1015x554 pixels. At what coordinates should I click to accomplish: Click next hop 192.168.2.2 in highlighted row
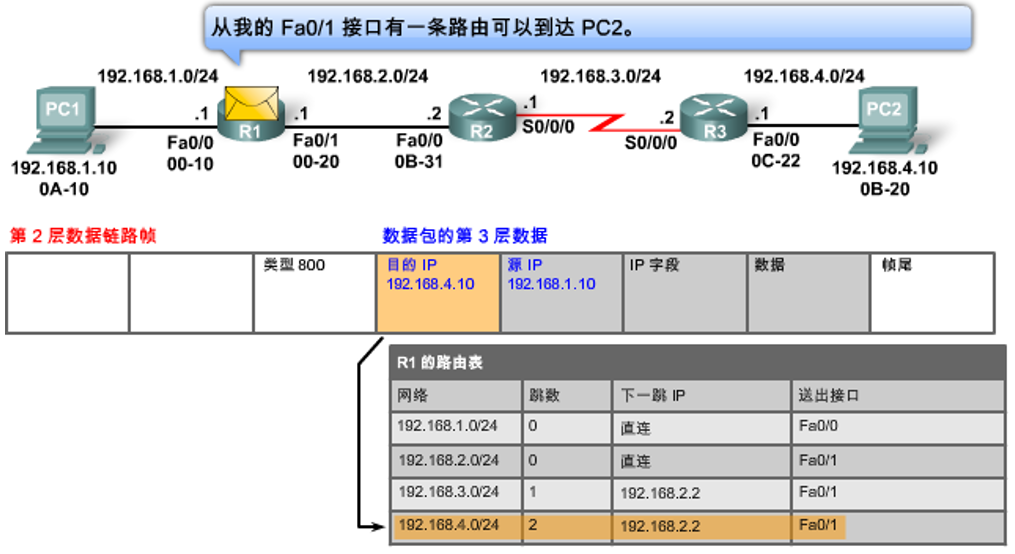point(702,527)
